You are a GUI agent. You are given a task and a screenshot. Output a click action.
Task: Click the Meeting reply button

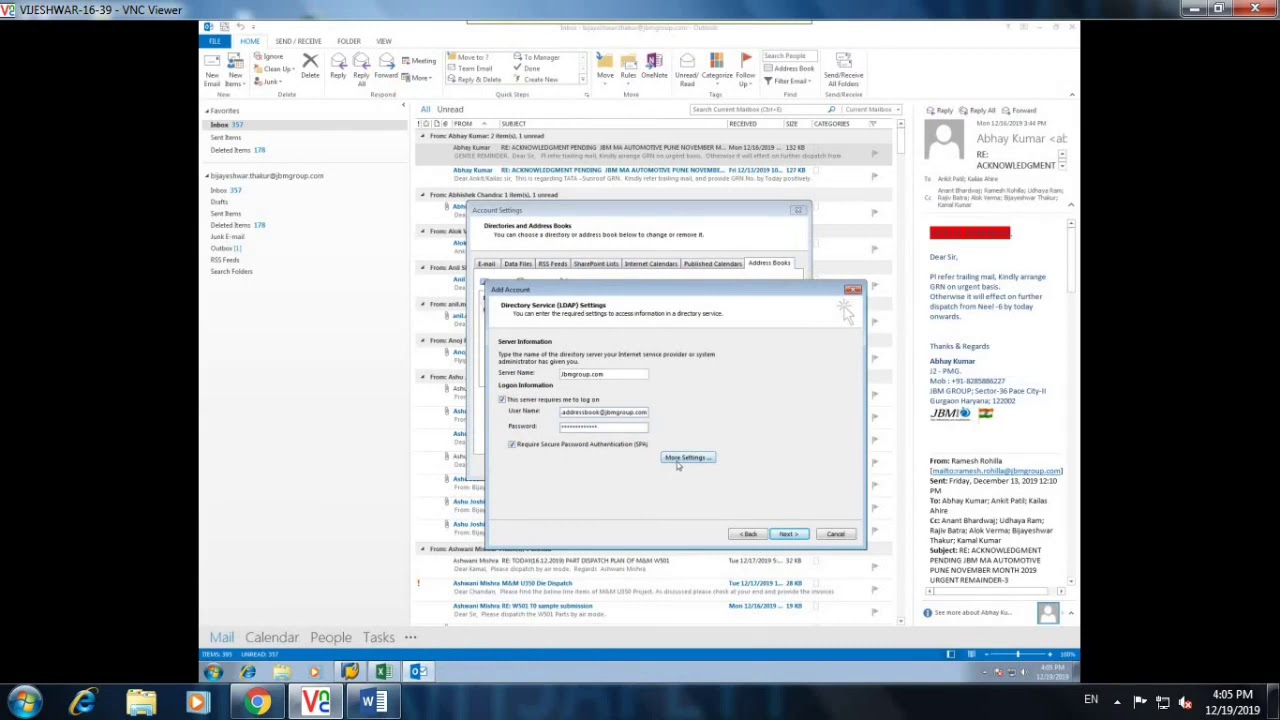419,61
